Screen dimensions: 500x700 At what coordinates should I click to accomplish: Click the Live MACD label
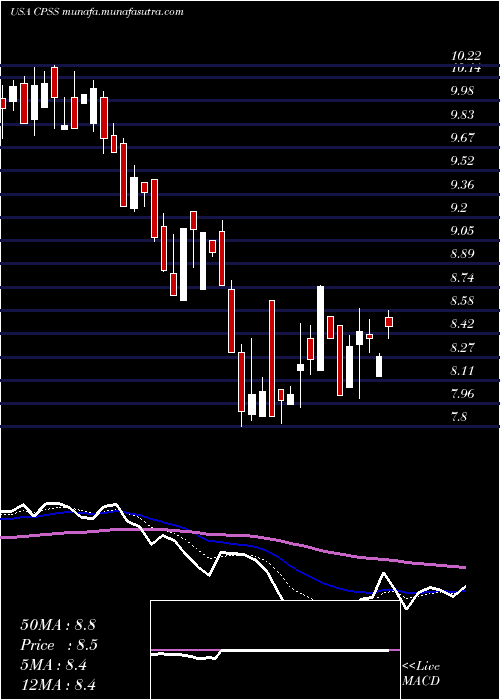coord(421,674)
